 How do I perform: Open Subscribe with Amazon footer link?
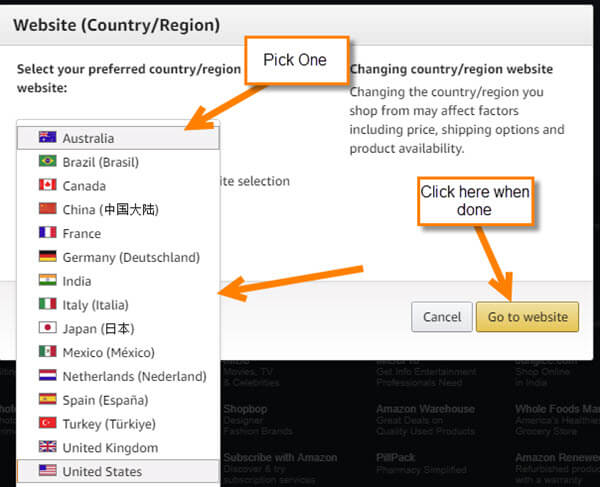coord(280,458)
